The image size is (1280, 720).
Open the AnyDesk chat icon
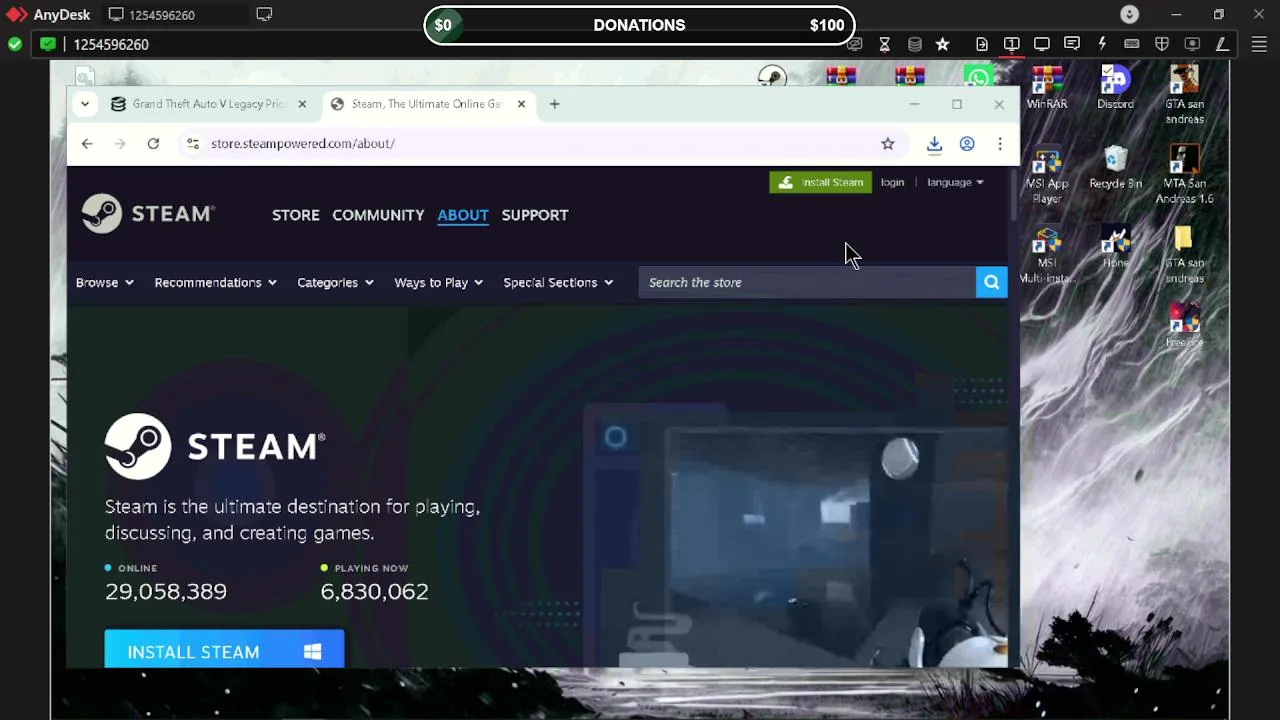pyautogui.click(x=1071, y=44)
